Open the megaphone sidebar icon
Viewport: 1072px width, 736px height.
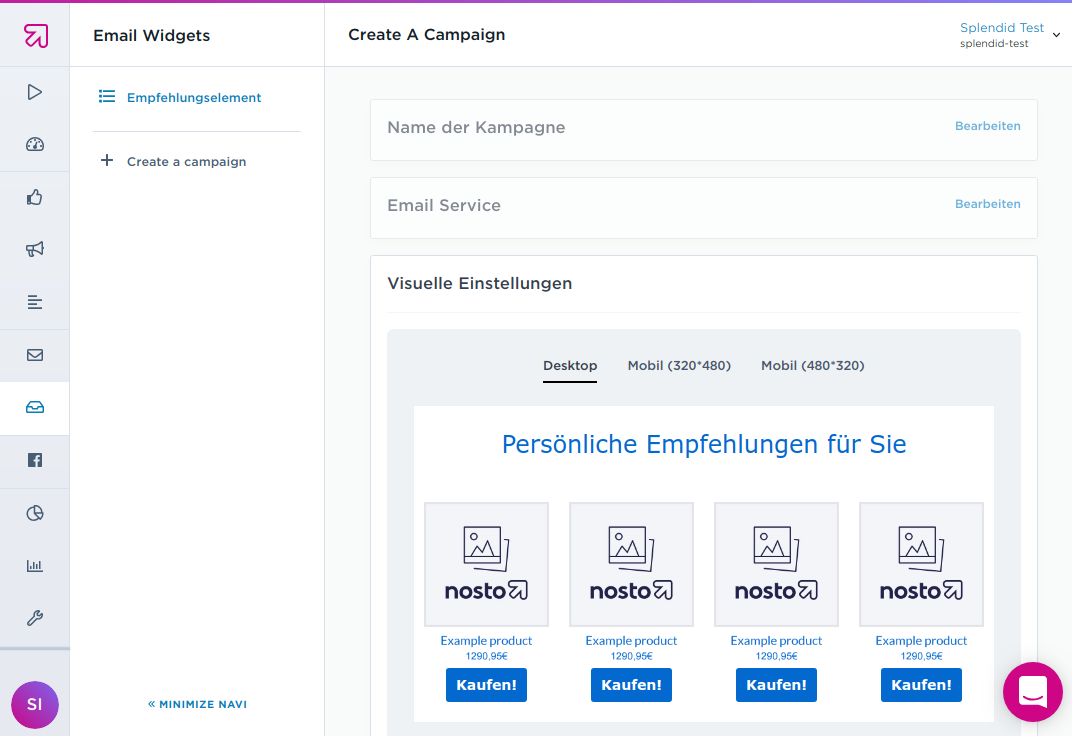35,250
